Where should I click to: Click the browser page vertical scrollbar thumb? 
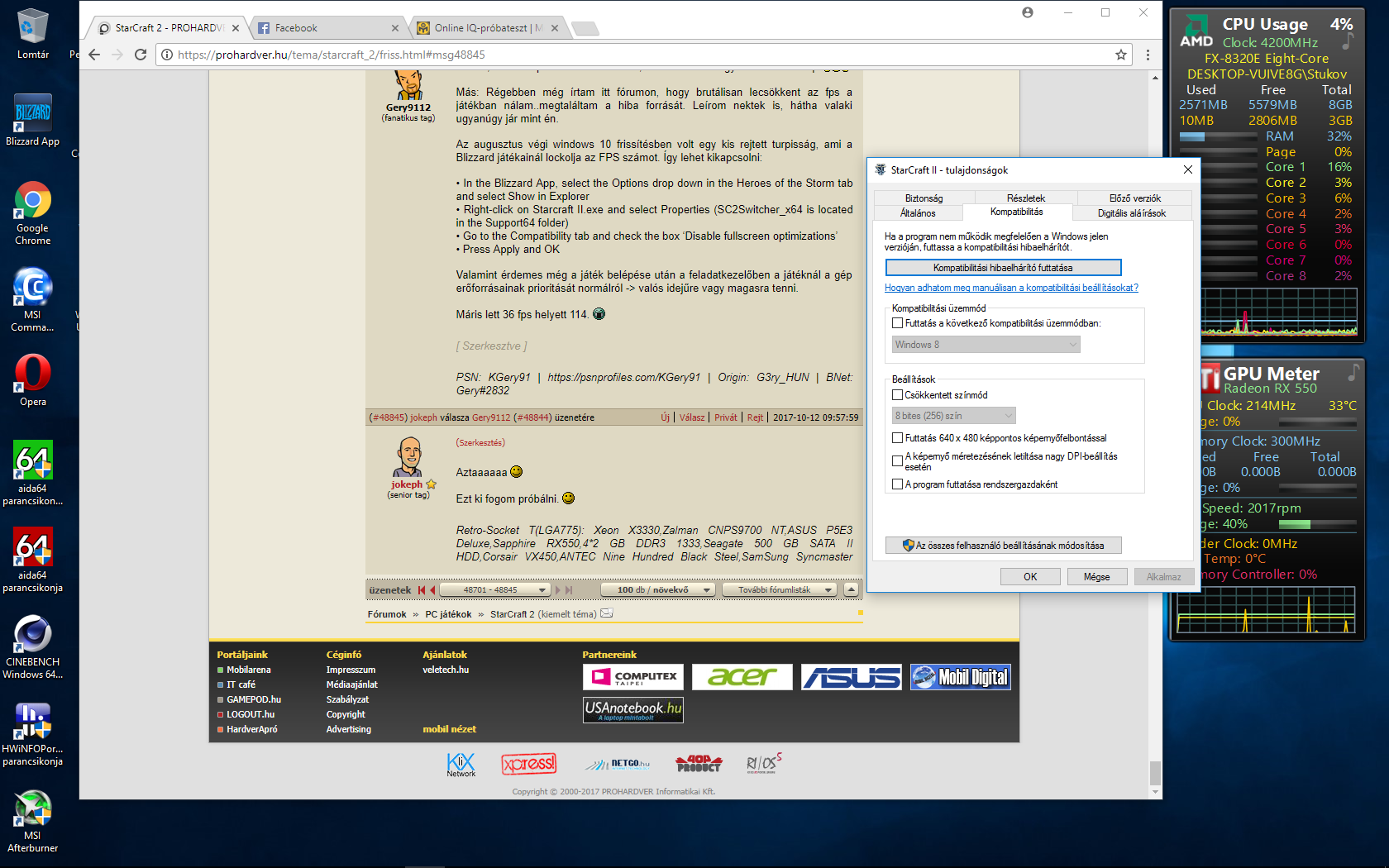coord(1155,773)
